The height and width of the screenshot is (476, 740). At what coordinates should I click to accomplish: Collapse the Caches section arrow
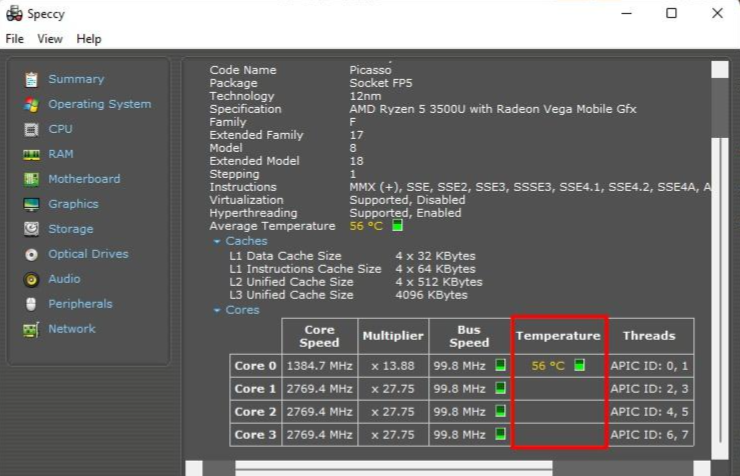click(x=217, y=242)
